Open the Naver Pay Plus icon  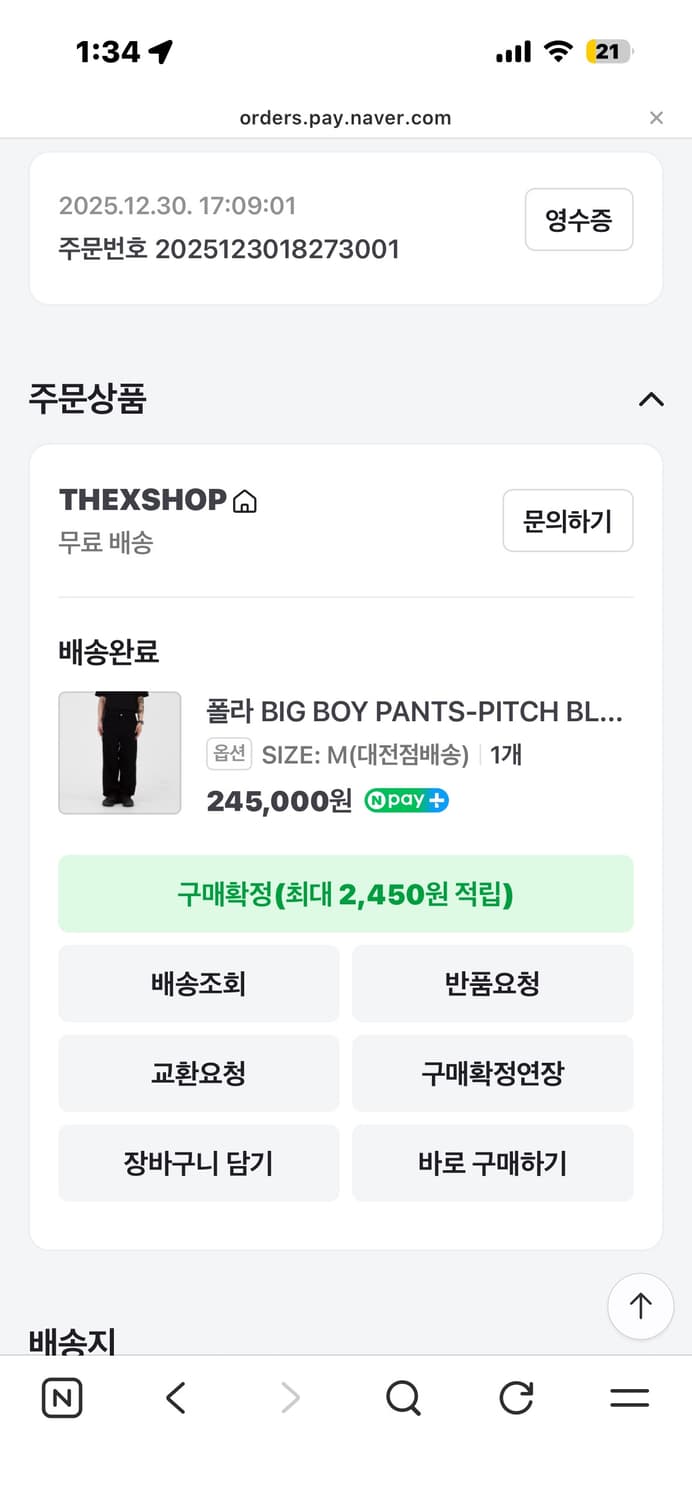click(406, 801)
